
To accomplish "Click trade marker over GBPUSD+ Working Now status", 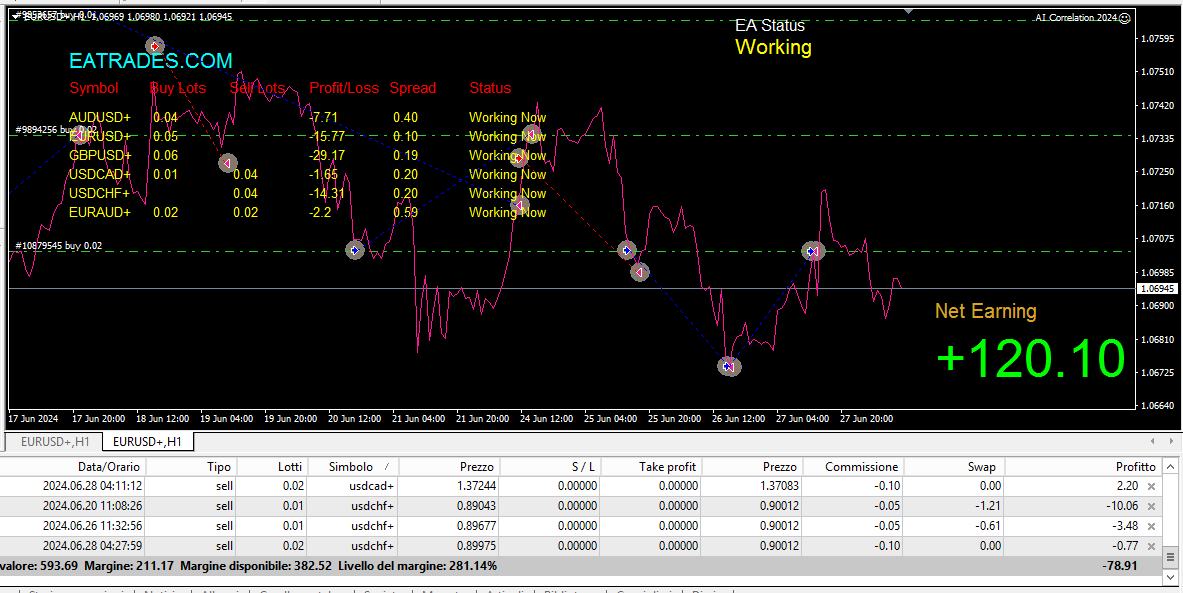I will 518,158.
